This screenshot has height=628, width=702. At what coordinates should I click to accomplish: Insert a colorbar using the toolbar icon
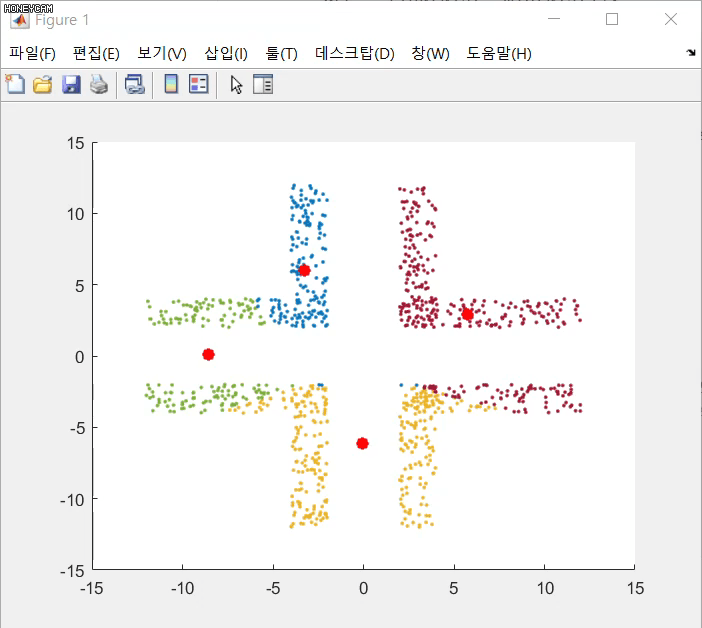point(171,84)
